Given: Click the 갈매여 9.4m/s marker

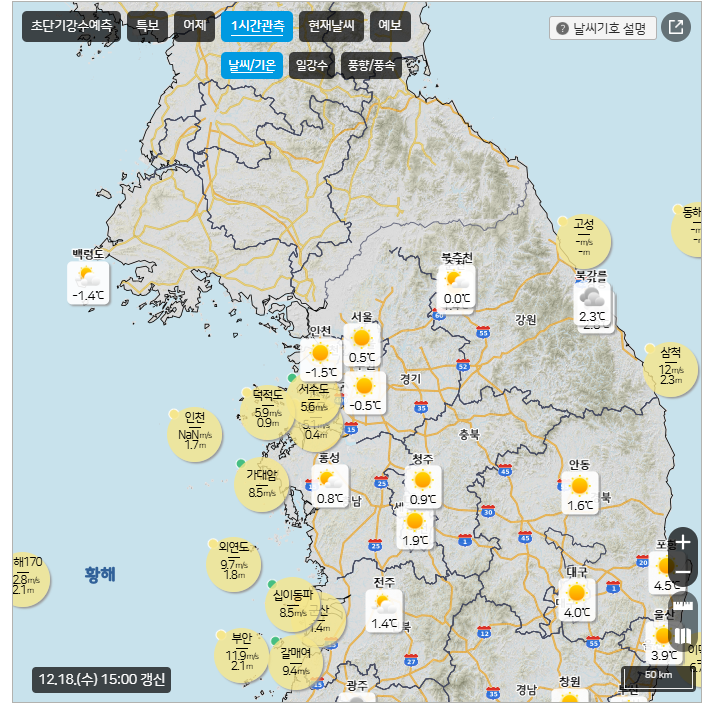Looking at the screenshot, I should [296, 662].
